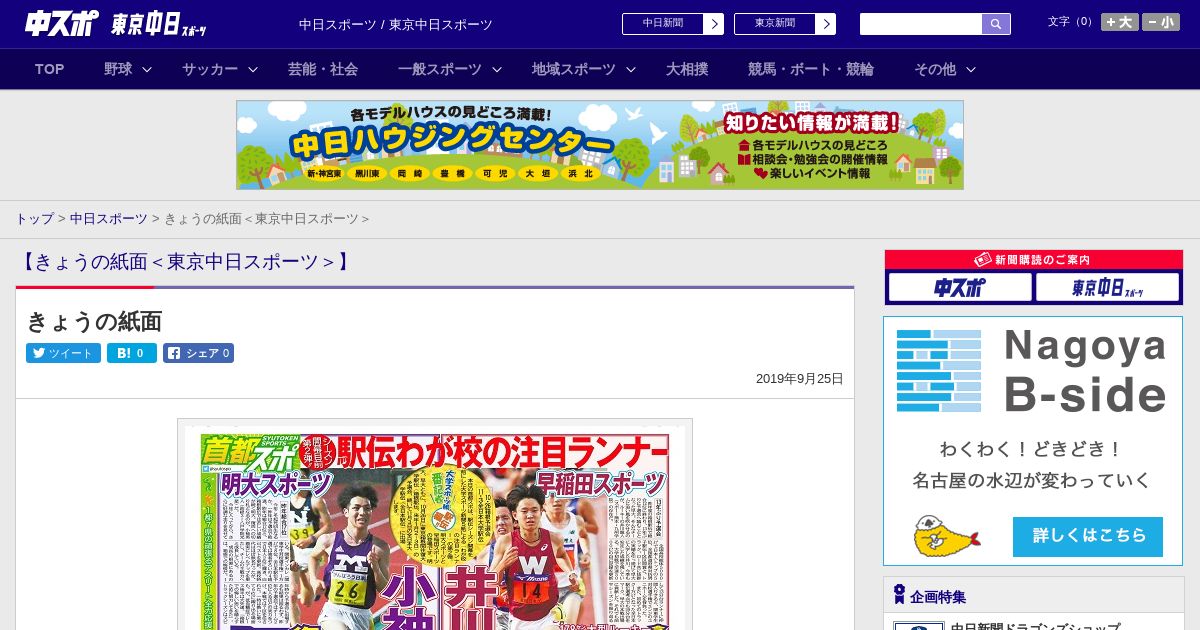Click the 中日ハウジングセンター banner ad
The height and width of the screenshot is (630, 1200).
600,145
